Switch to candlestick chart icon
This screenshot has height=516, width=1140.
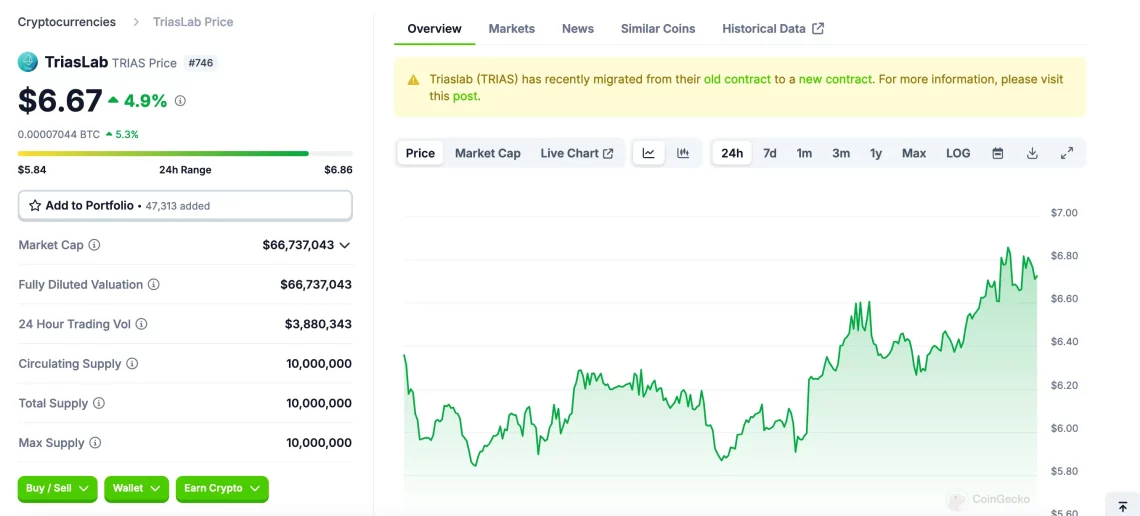pos(683,153)
